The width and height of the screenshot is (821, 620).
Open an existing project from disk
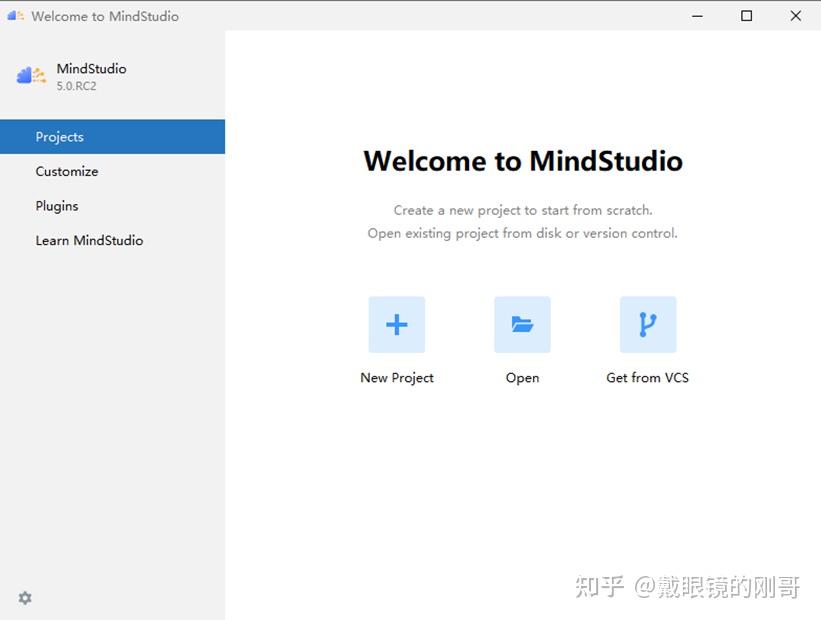(521, 377)
